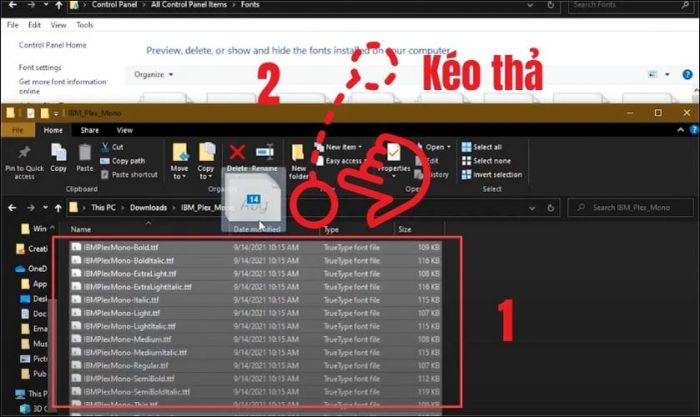Click Get more font information online
This screenshot has width=700, height=417.
62,86
